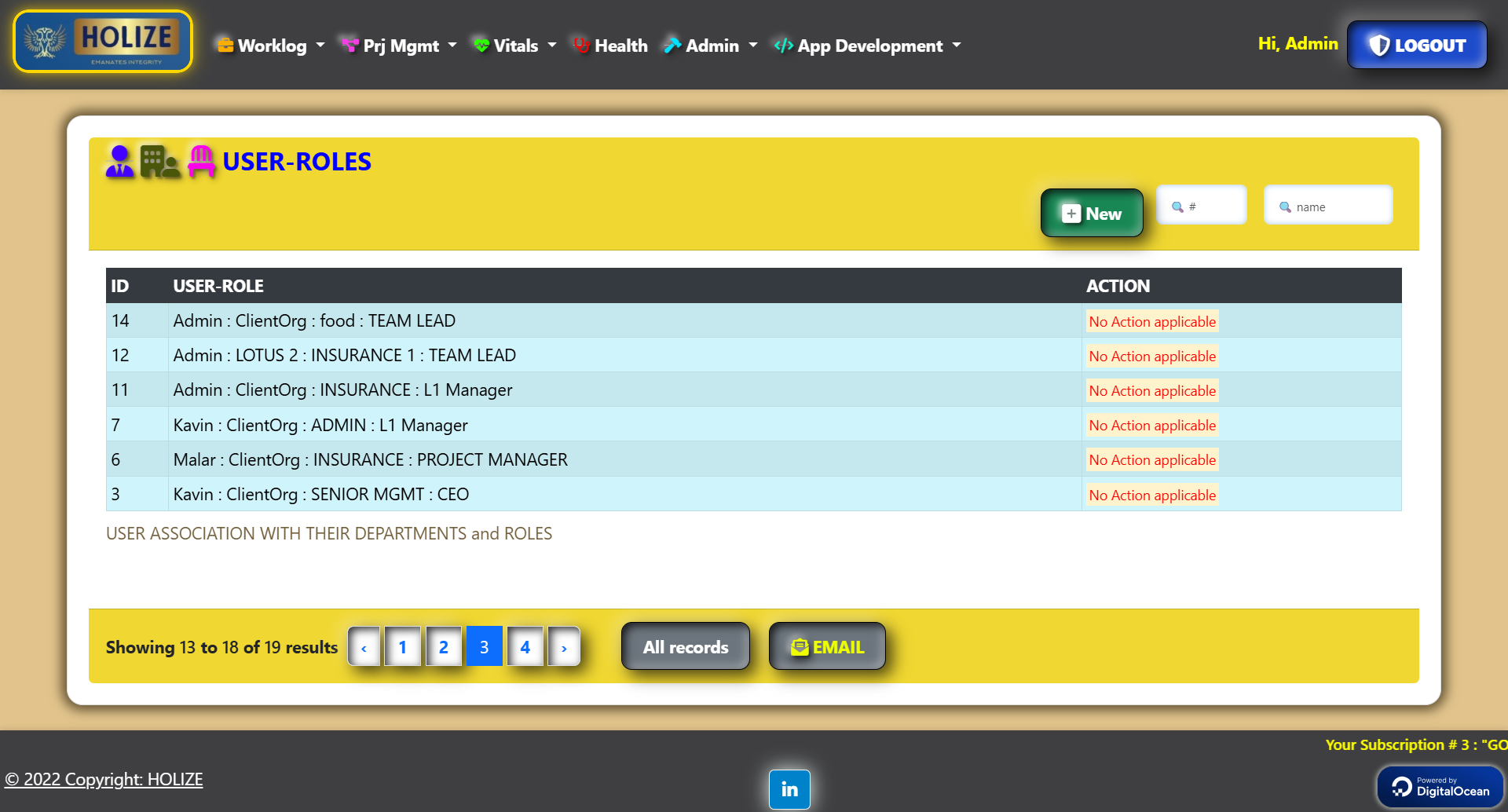This screenshot has width=1508, height=812.
Task: Click the Powered by DigitalOcean badge
Action: click(x=1440, y=787)
